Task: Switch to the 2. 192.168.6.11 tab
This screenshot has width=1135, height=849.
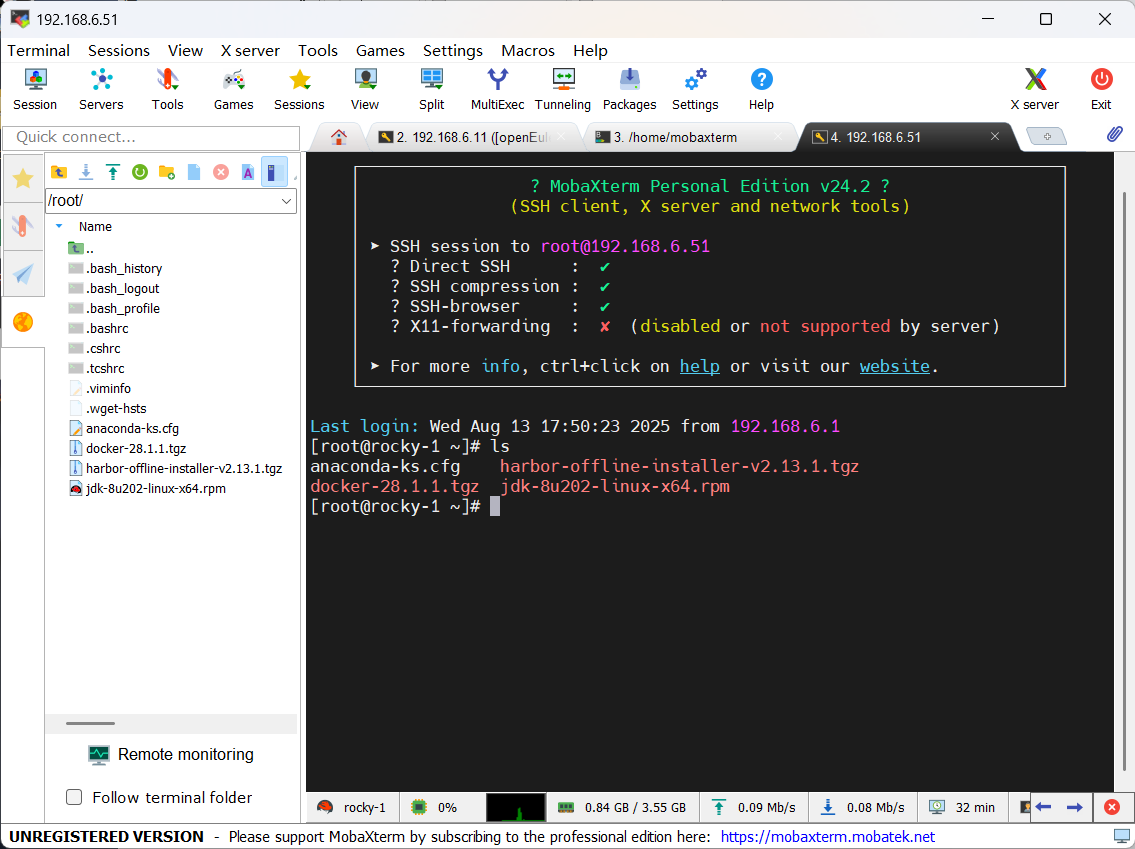Action: tap(473, 137)
